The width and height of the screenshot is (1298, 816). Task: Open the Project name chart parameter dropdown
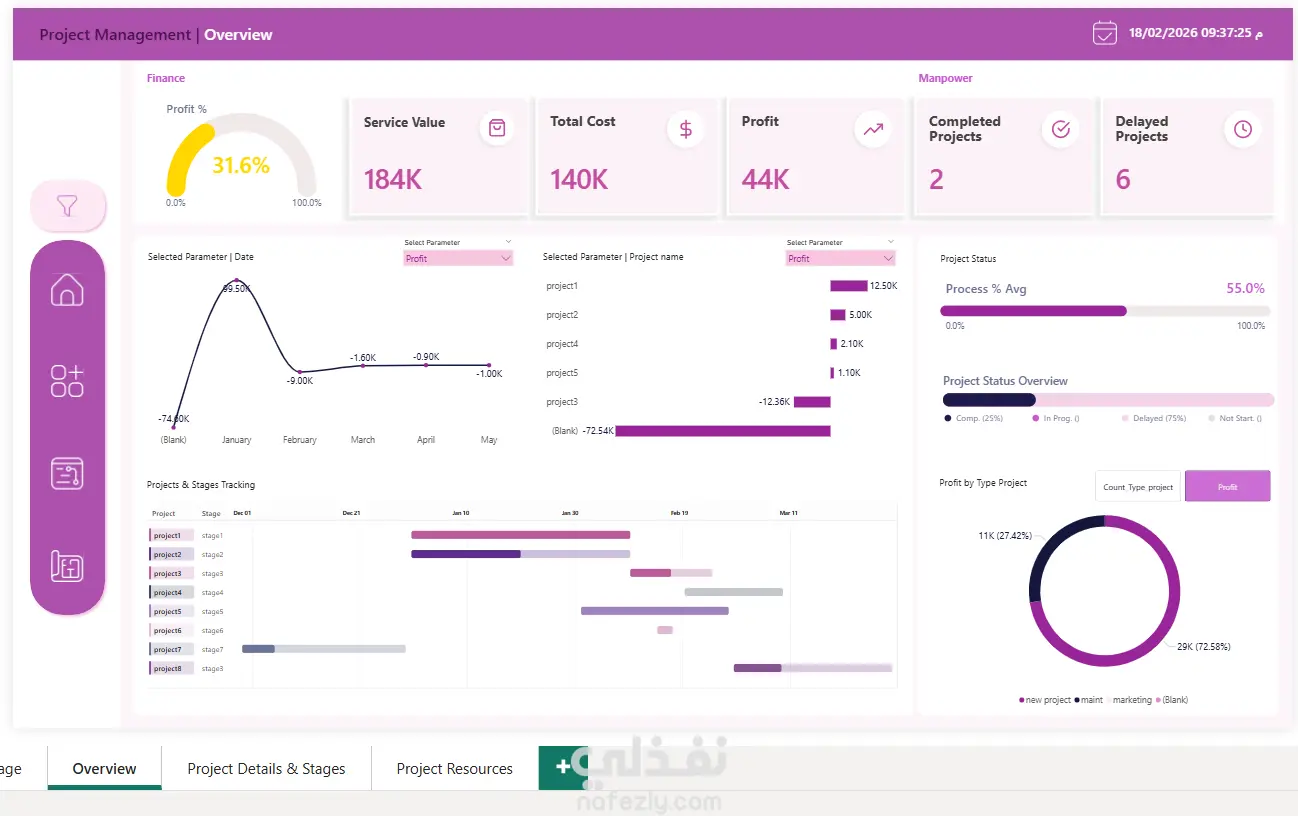840,258
